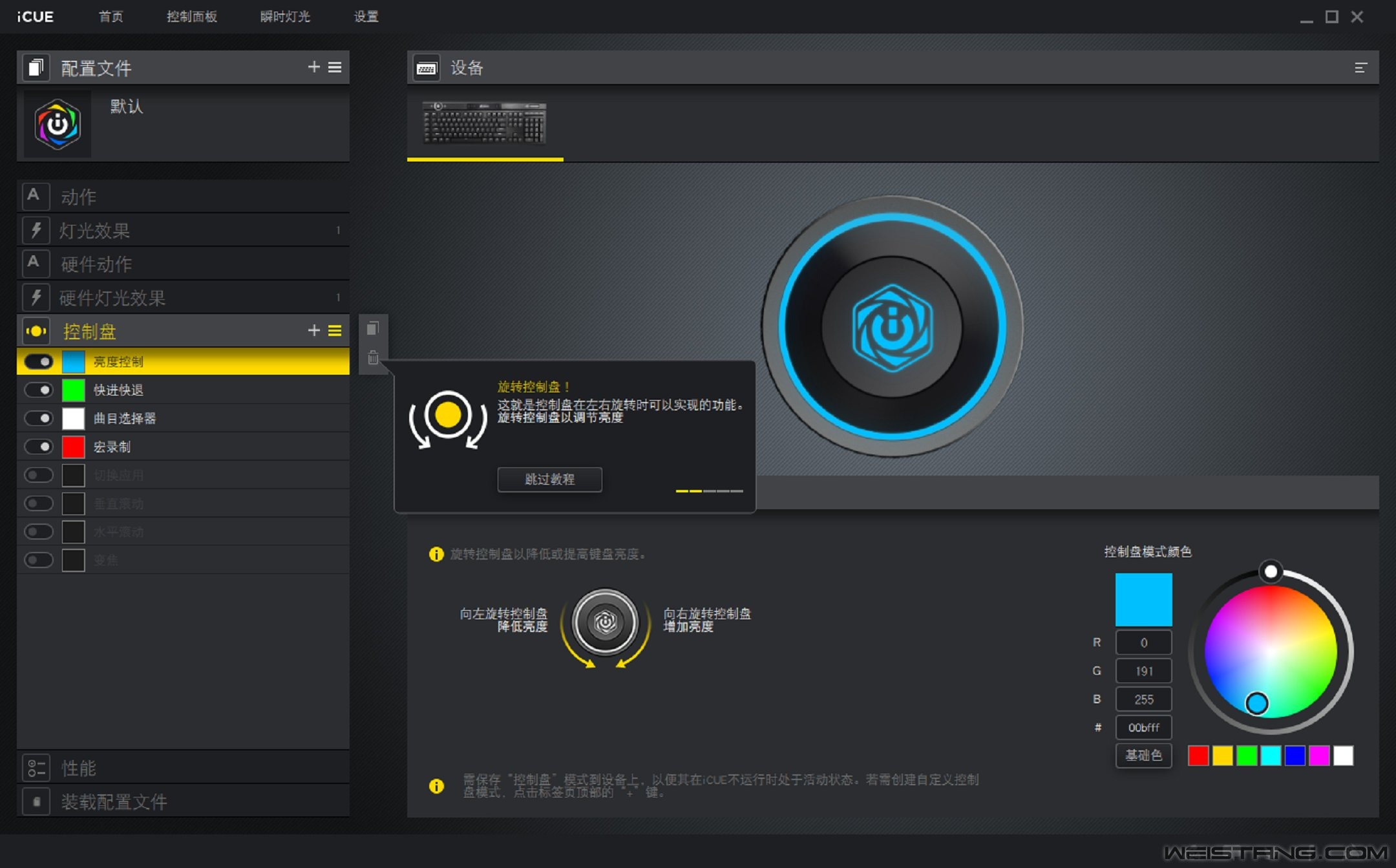Pick the yellow basic color swatch
Viewport: 1396px width, 868px height.
pos(1222,755)
